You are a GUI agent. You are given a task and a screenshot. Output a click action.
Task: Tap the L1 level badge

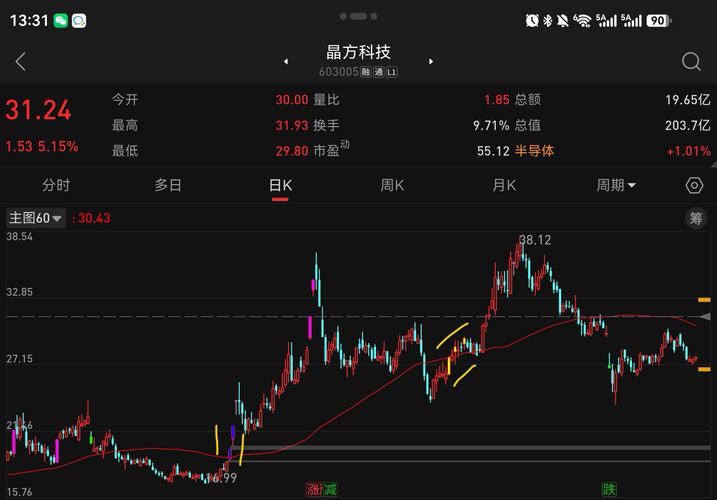[392, 72]
